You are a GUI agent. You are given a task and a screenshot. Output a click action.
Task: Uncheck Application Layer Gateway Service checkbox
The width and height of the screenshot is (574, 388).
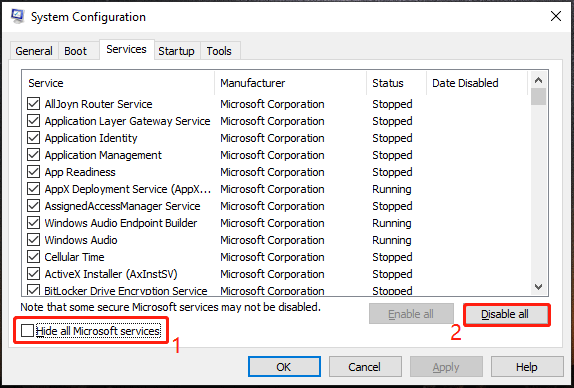tap(33, 121)
